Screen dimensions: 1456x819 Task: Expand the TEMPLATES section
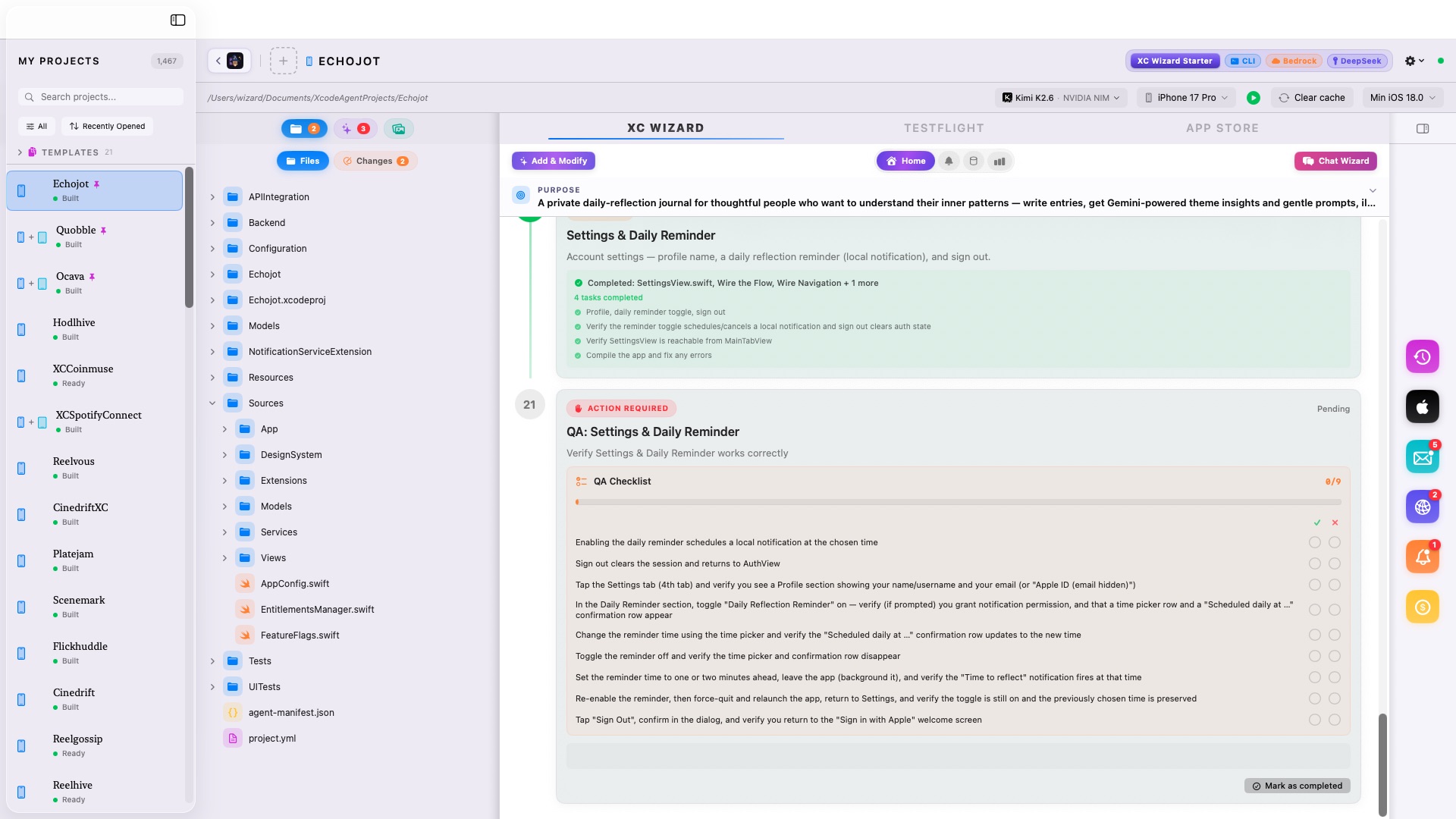pos(20,152)
